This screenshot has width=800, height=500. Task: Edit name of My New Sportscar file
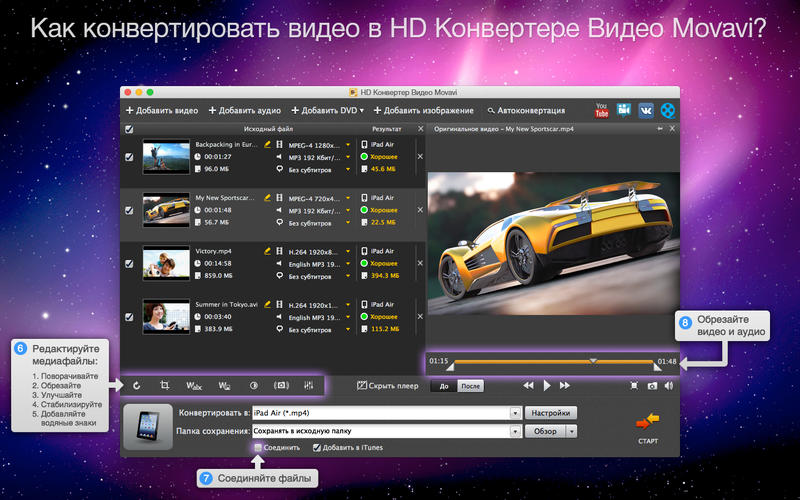pos(267,197)
